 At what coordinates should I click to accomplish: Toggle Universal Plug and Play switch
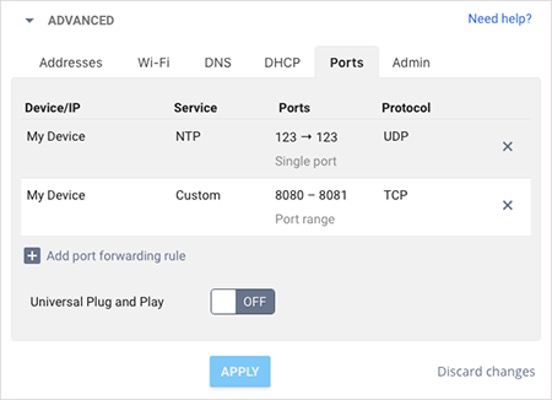tap(243, 301)
